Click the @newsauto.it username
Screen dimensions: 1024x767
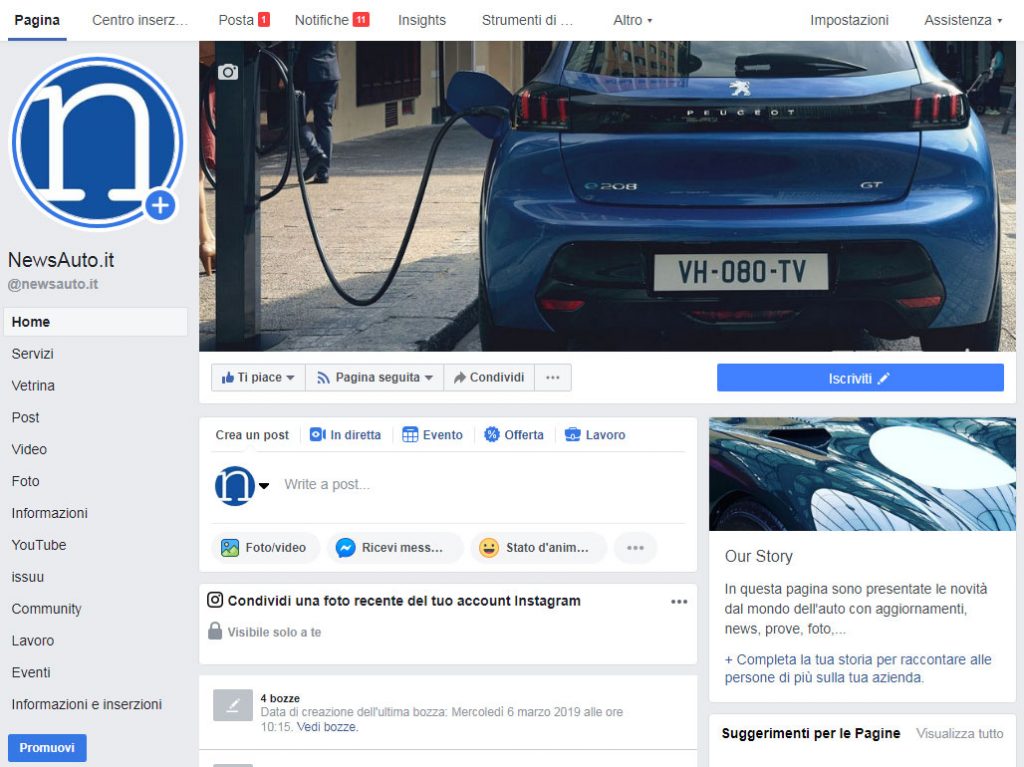pos(53,284)
